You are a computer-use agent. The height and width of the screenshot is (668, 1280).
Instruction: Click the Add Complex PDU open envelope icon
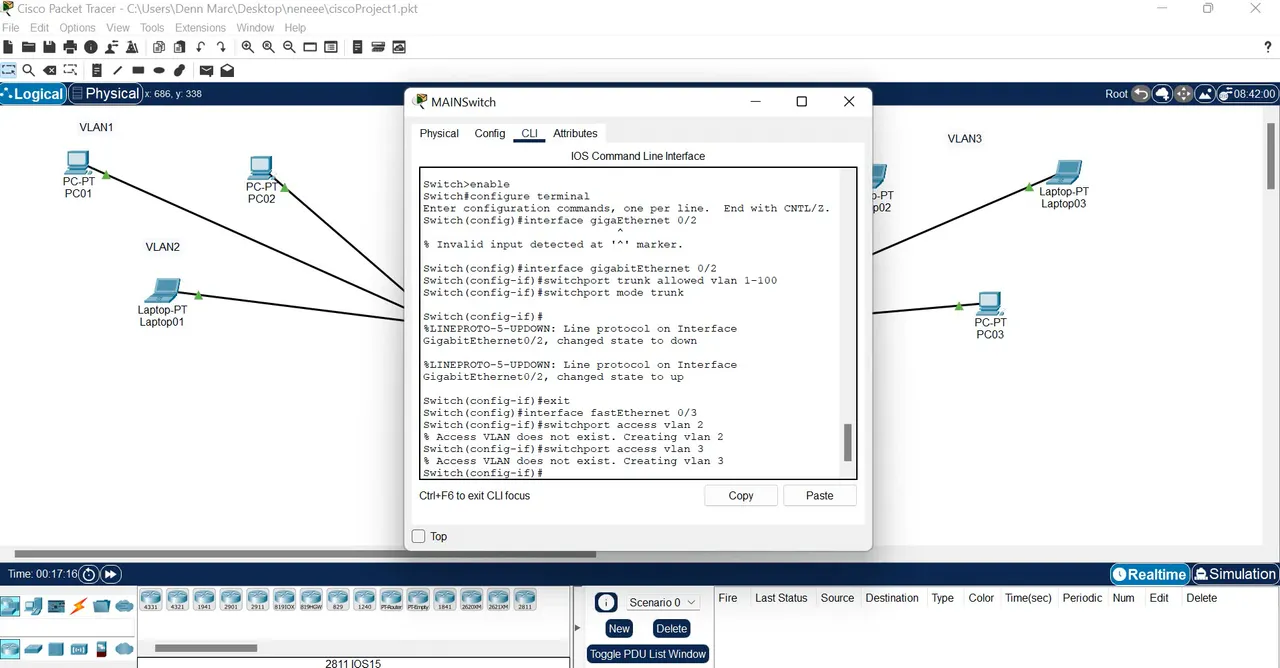[227, 70]
